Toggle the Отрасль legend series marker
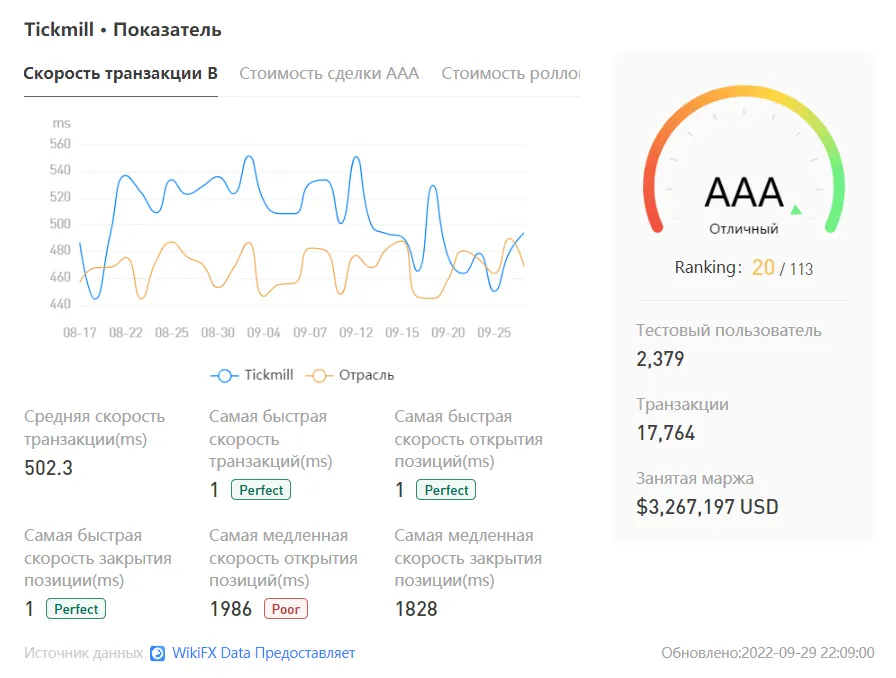The width and height of the screenshot is (896, 678). [x=319, y=376]
